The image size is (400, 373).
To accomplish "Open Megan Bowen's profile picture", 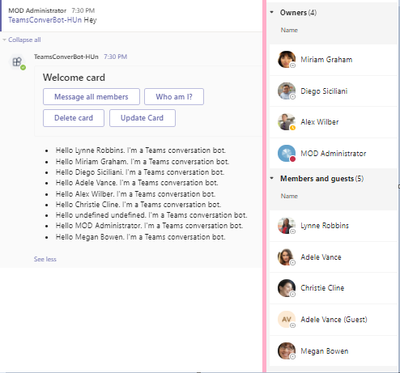I will coord(287,351).
